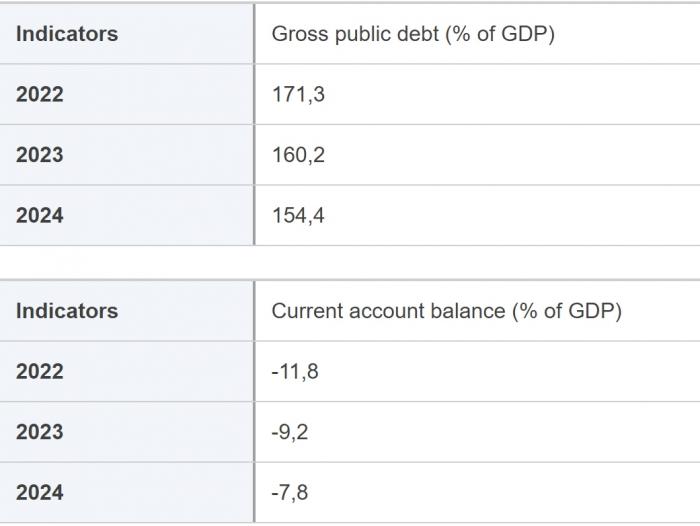Click the -11,8 current account value
Viewport: 700px width, 526px height.
pos(295,372)
